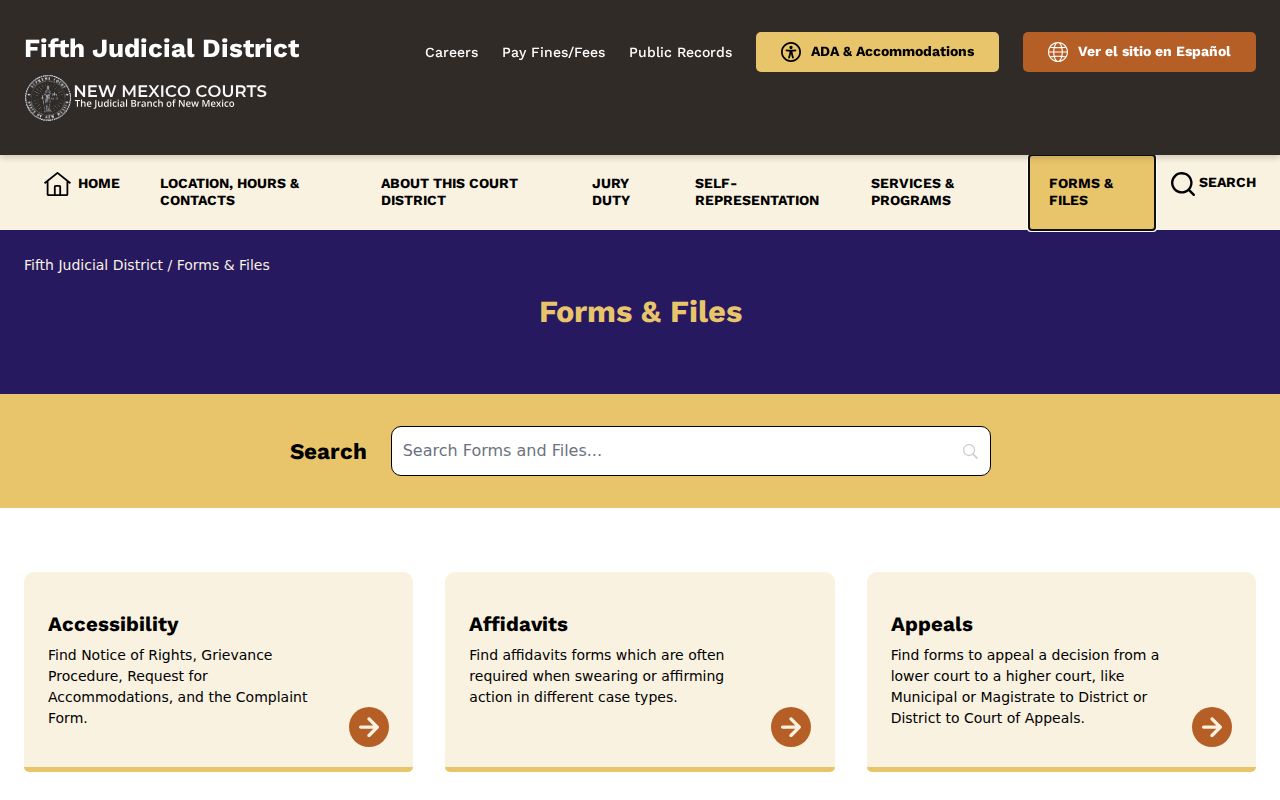Click Fifth Judicial District site title
Screen dimensions: 1280x800
coord(162,49)
